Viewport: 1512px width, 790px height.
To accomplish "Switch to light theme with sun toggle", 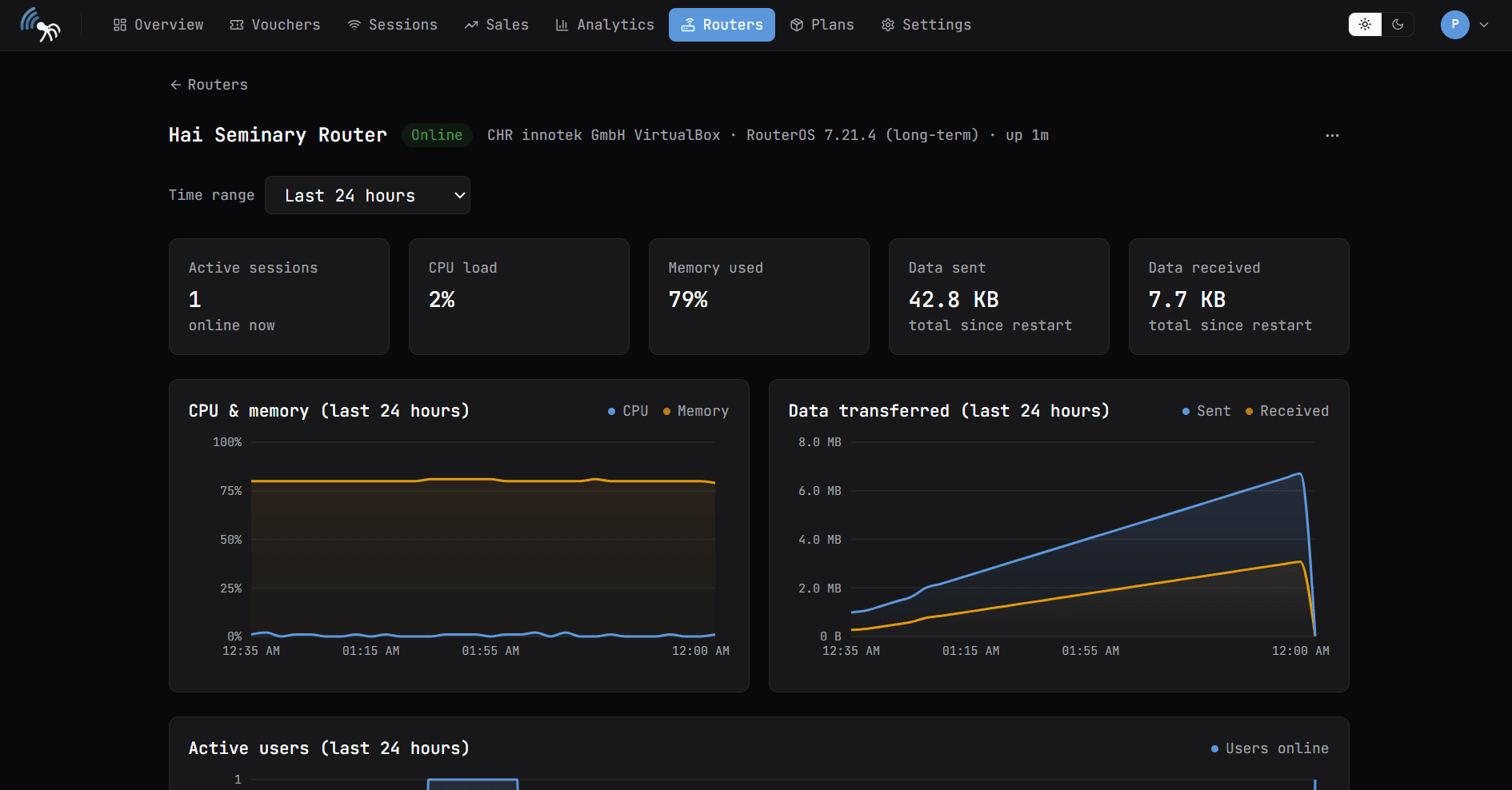I will point(1366,25).
